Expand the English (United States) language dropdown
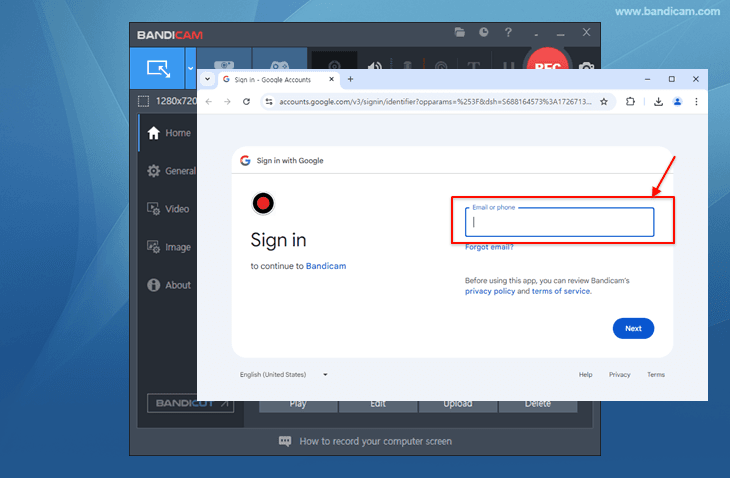Screen dimensions: 730x478 [284, 375]
